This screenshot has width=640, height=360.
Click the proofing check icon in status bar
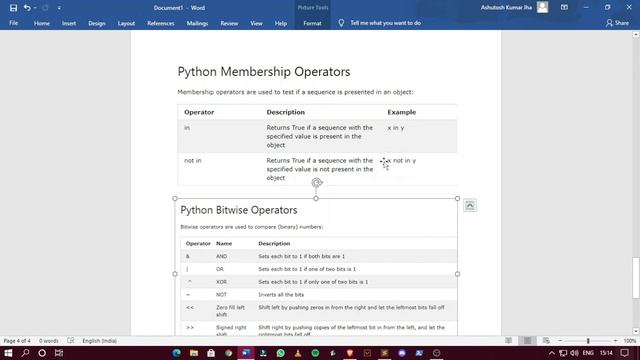click(x=71, y=340)
